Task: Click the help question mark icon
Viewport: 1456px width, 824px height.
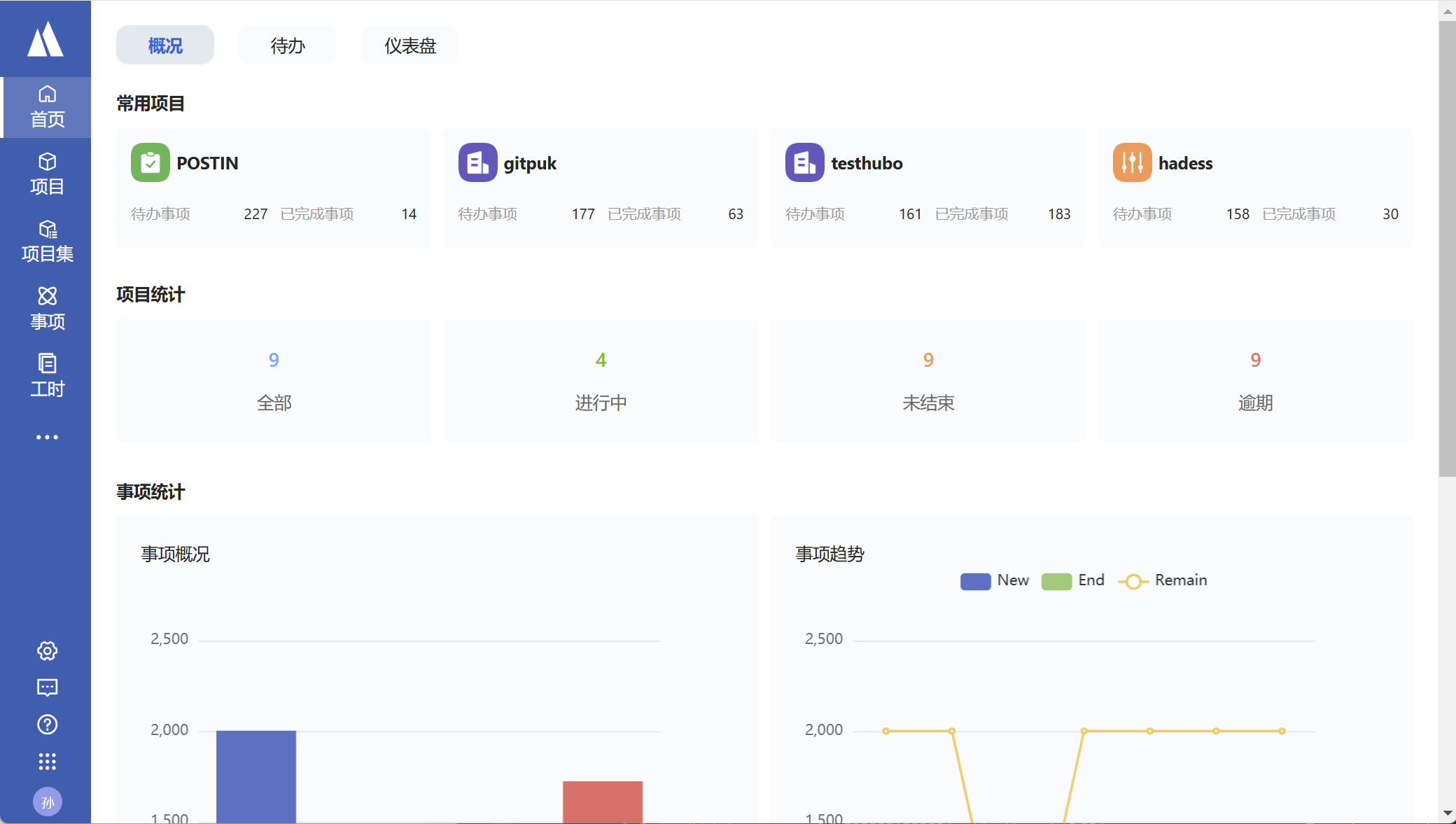Action: (x=47, y=724)
